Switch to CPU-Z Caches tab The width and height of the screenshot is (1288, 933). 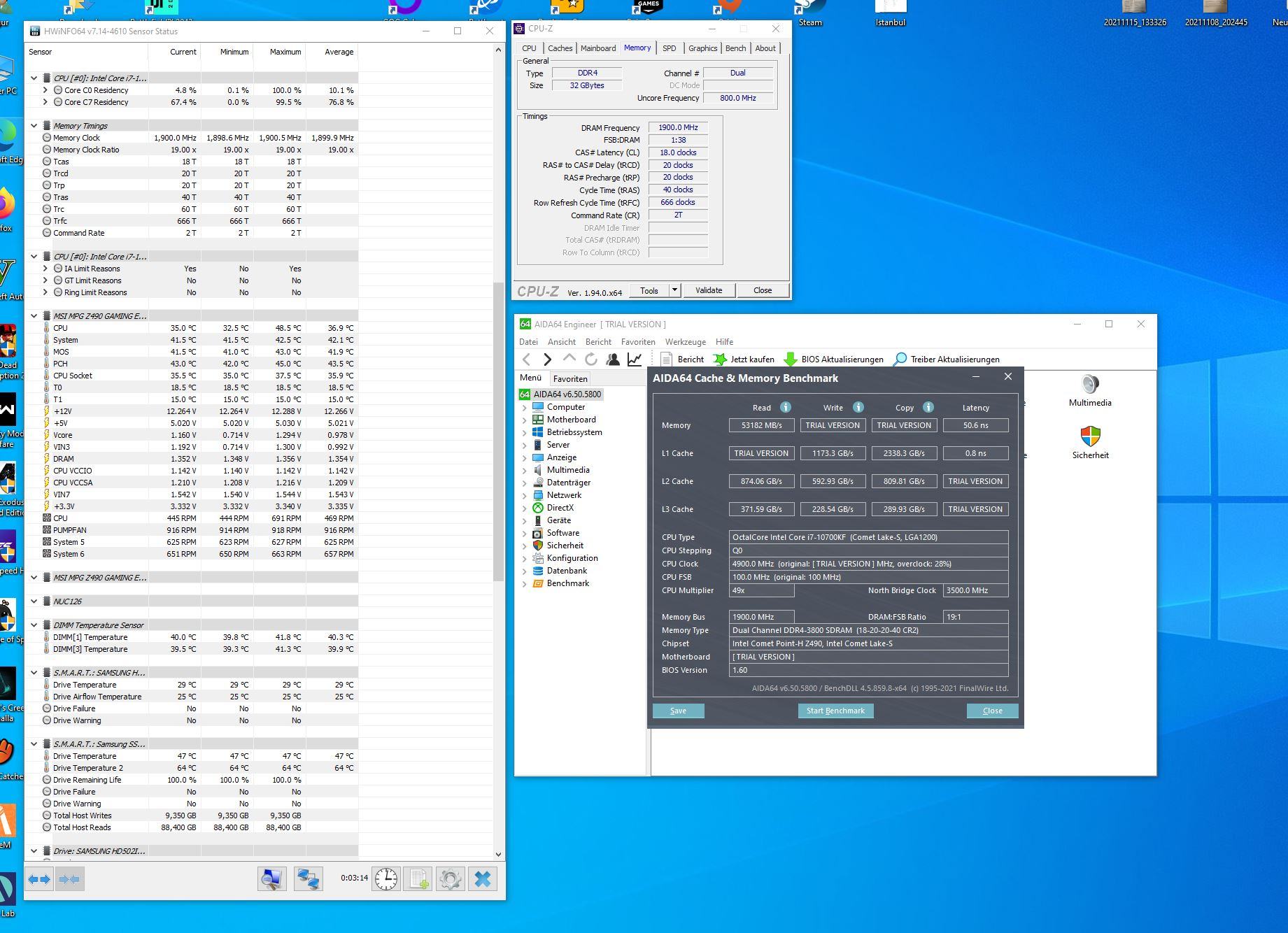[560, 48]
